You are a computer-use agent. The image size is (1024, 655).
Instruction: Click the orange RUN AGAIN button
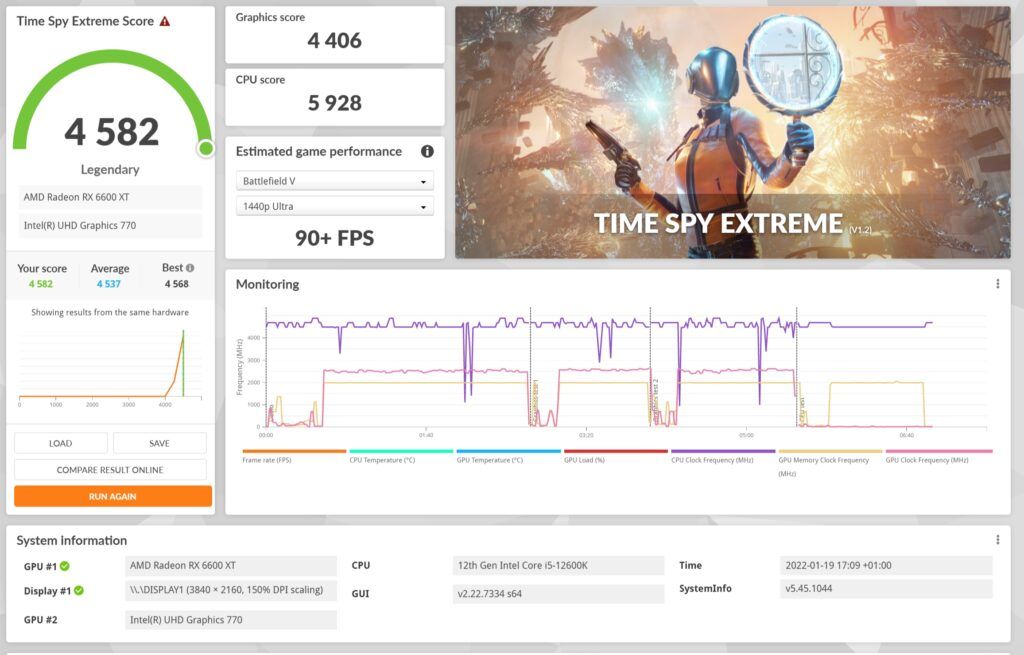113,496
